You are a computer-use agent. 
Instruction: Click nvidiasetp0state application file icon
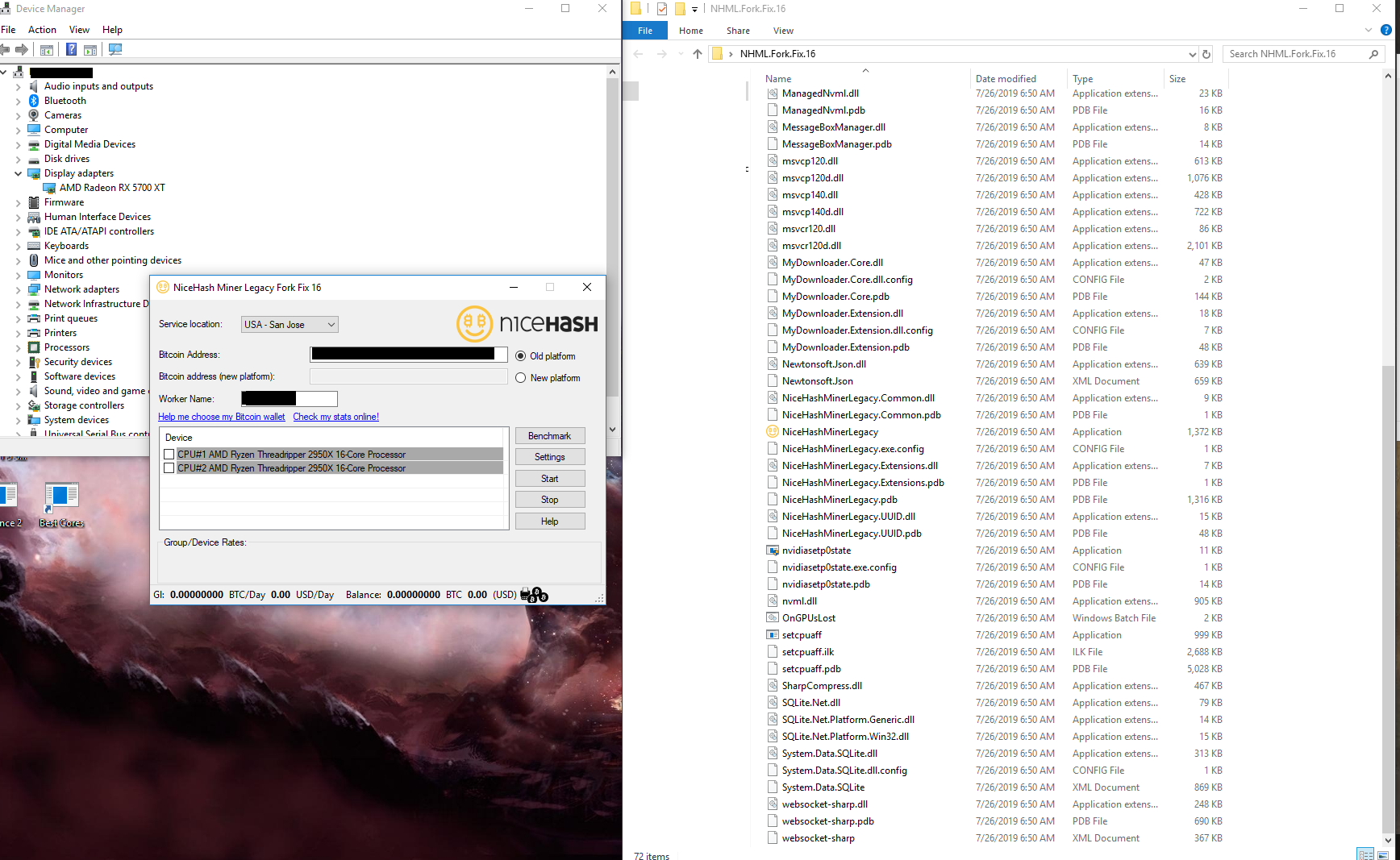pyautogui.click(x=772, y=550)
